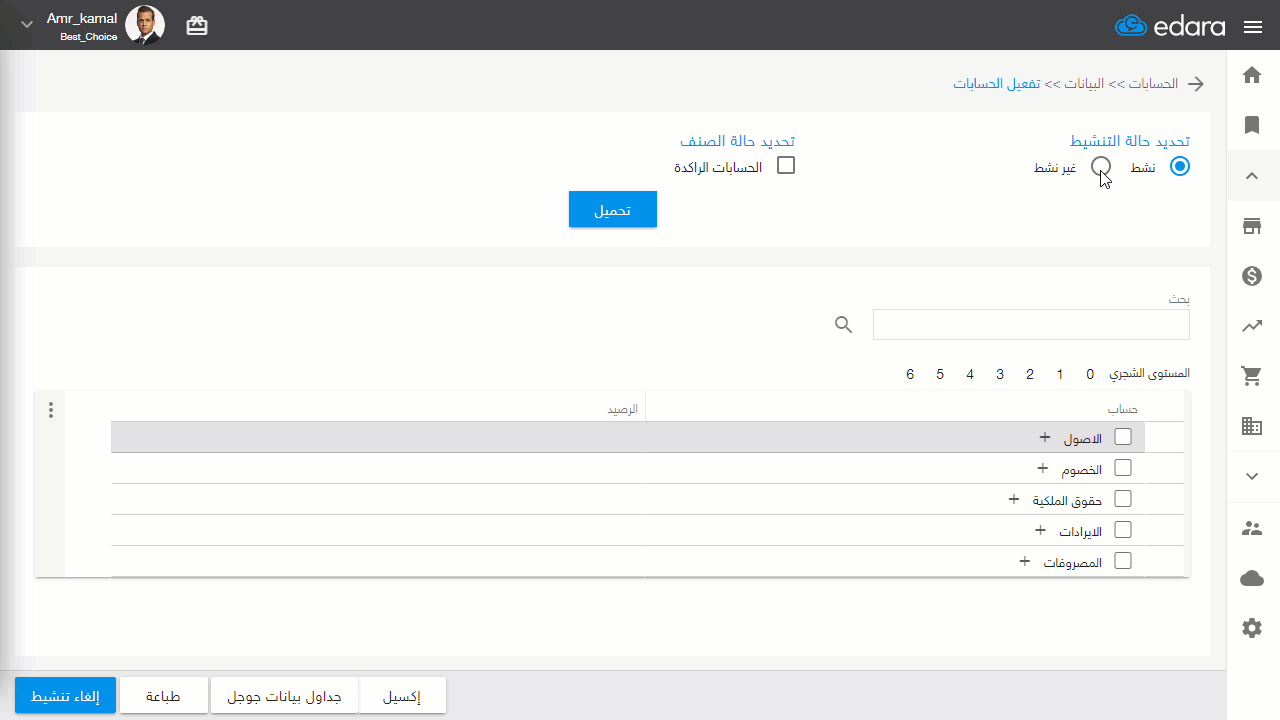Select the نشط radio button
1280x720 pixels.
click(x=1180, y=167)
